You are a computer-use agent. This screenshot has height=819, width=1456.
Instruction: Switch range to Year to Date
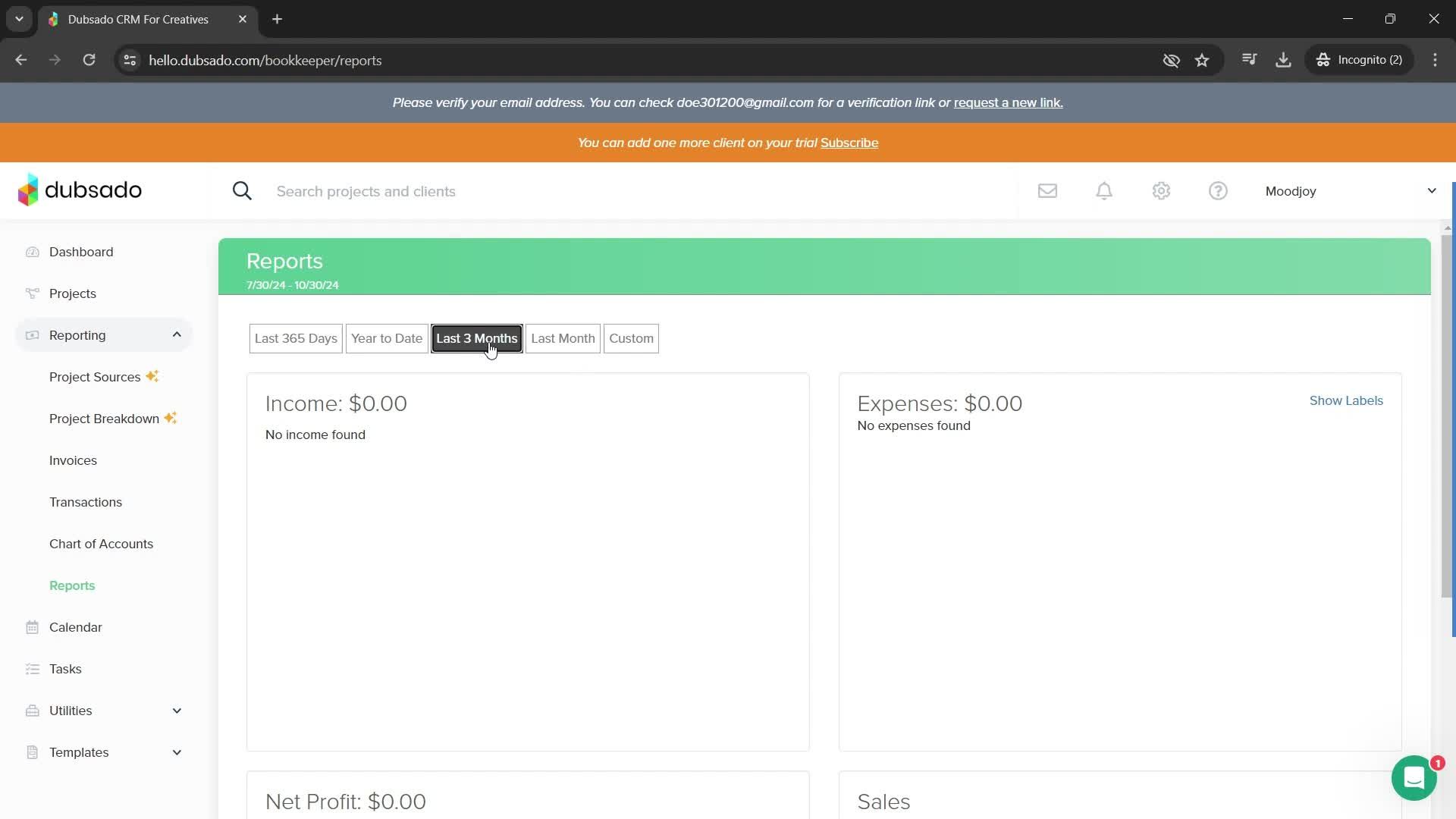386,338
